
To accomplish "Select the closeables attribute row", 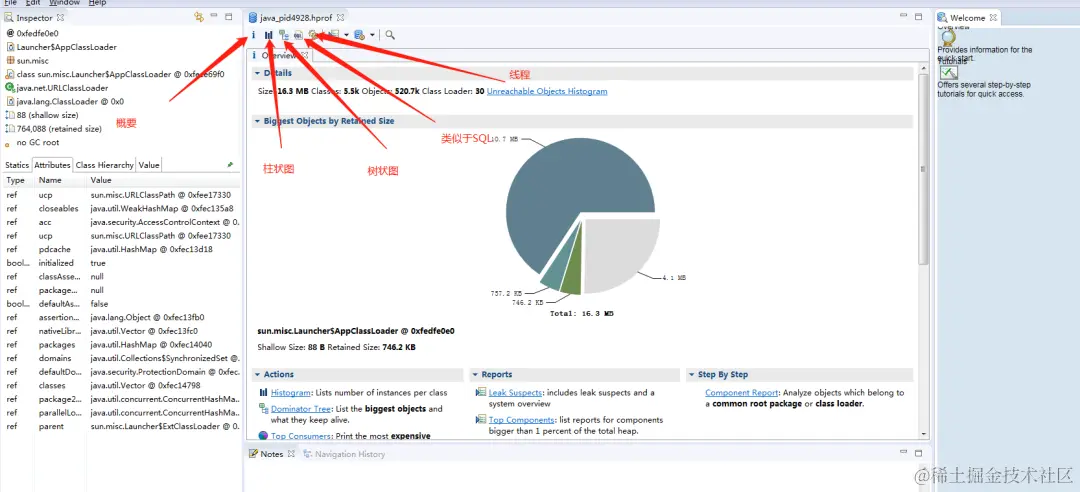I will point(122,209).
